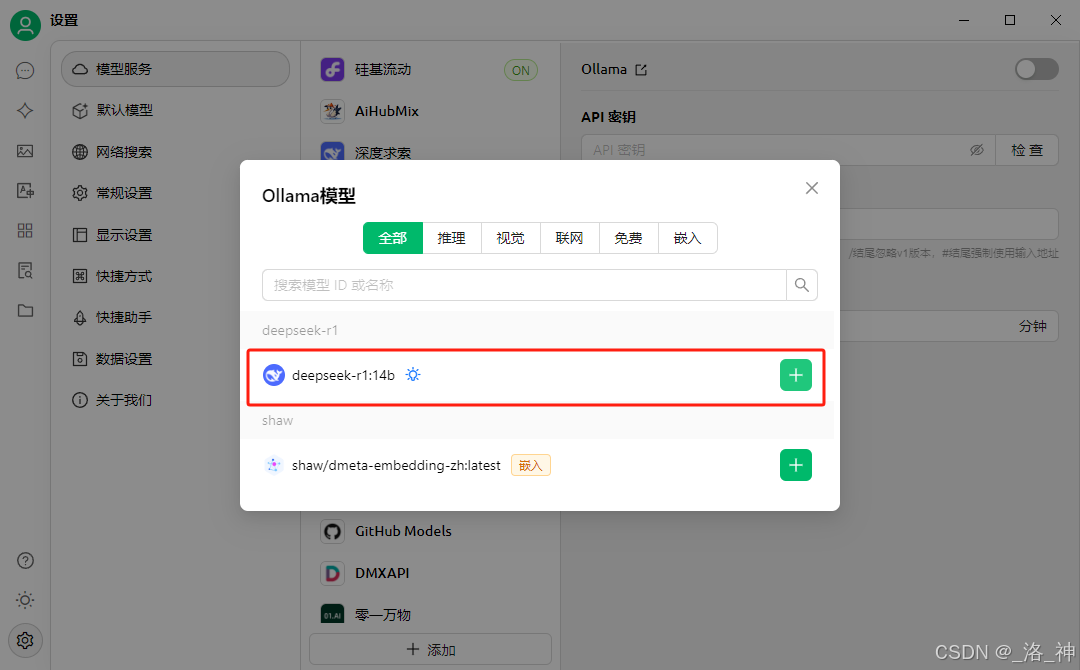Collapse the shaw group header
The height and width of the screenshot is (670, 1080).
pos(537,421)
